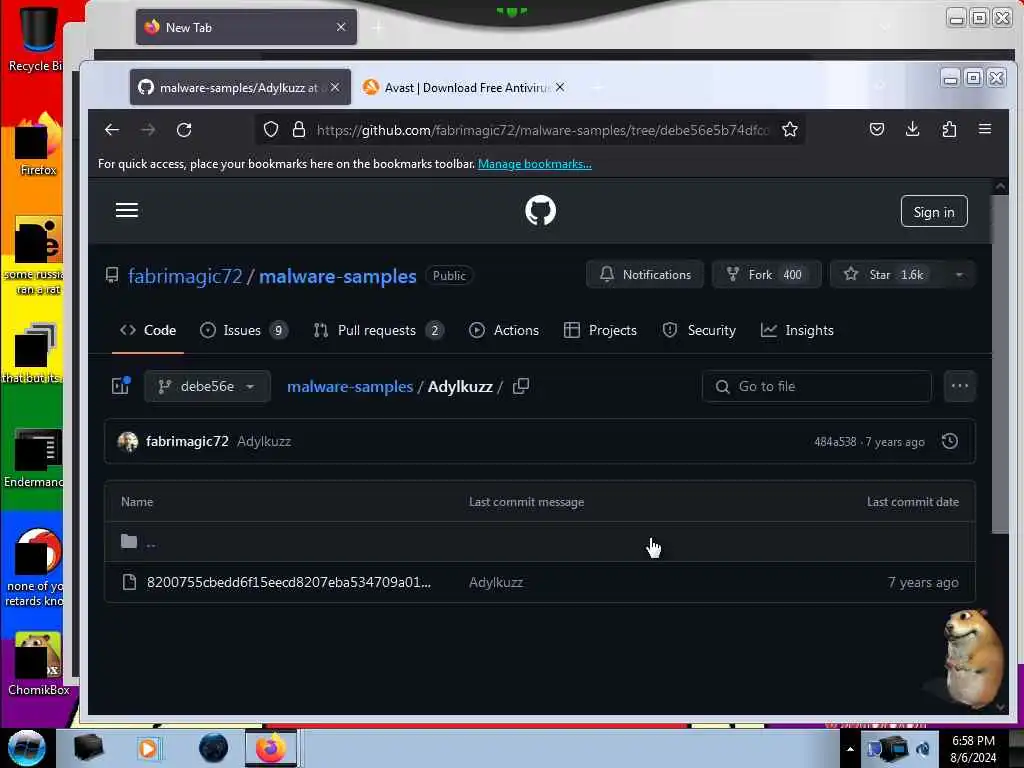Open Adylkuzz commit message in file row
This screenshot has height=768, width=1024.
(496, 583)
